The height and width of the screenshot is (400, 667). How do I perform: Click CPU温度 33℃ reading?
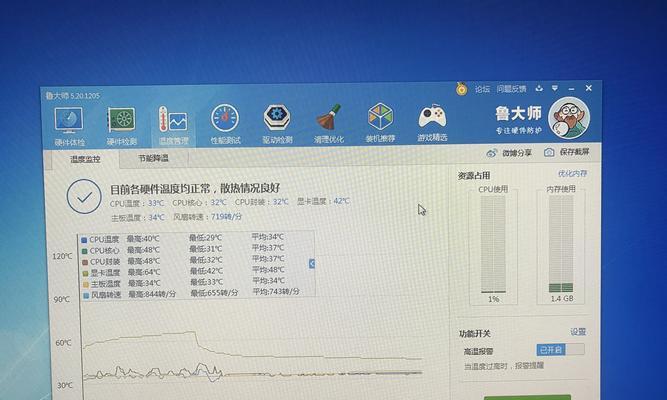(137, 203)
